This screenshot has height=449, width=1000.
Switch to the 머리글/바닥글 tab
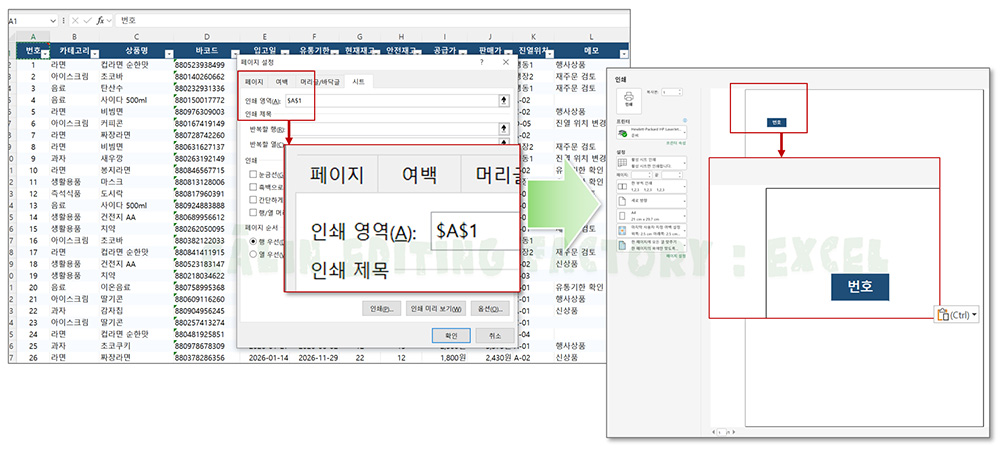[x=321, y=82]
